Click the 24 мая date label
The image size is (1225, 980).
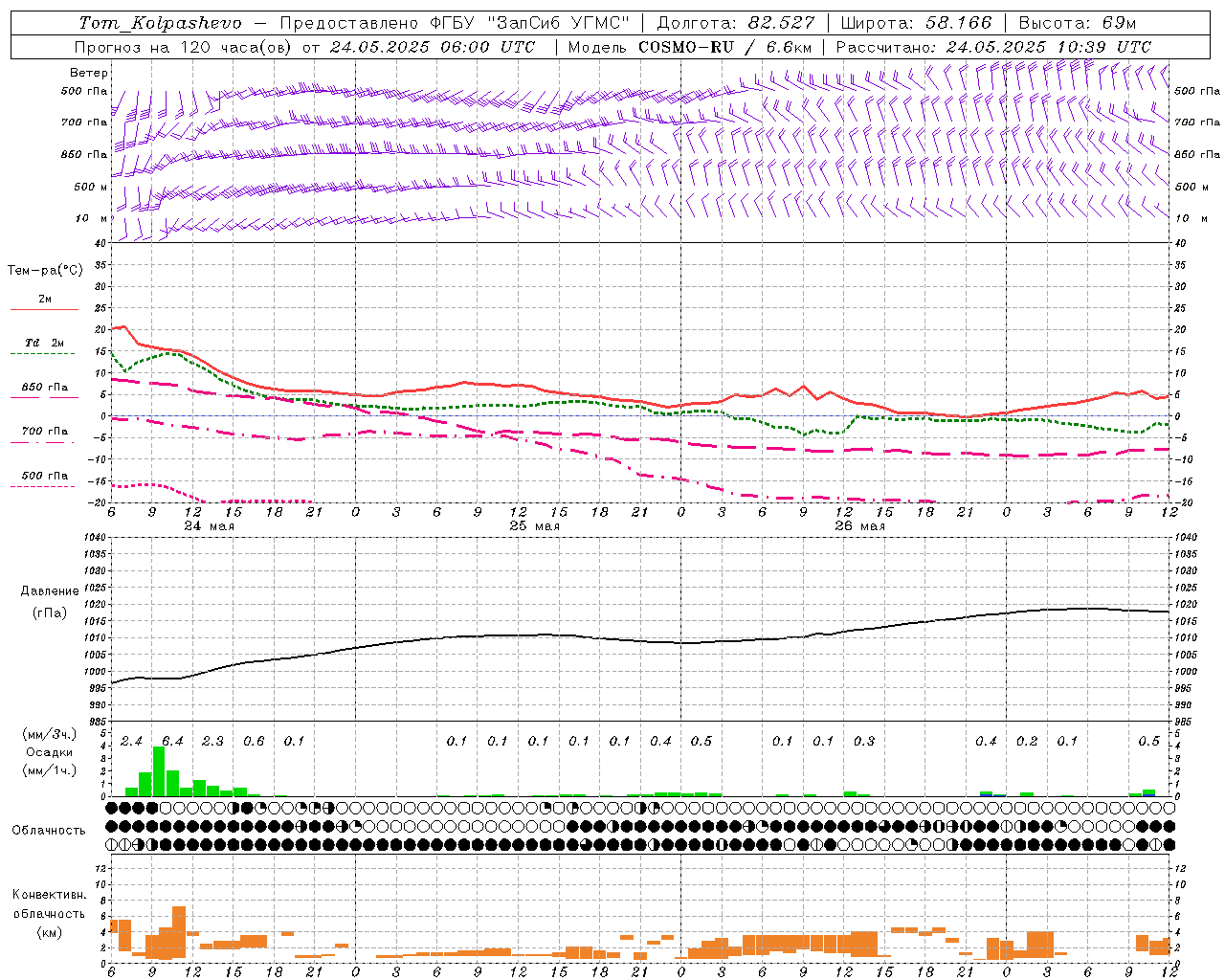click(x=209, y=526)
